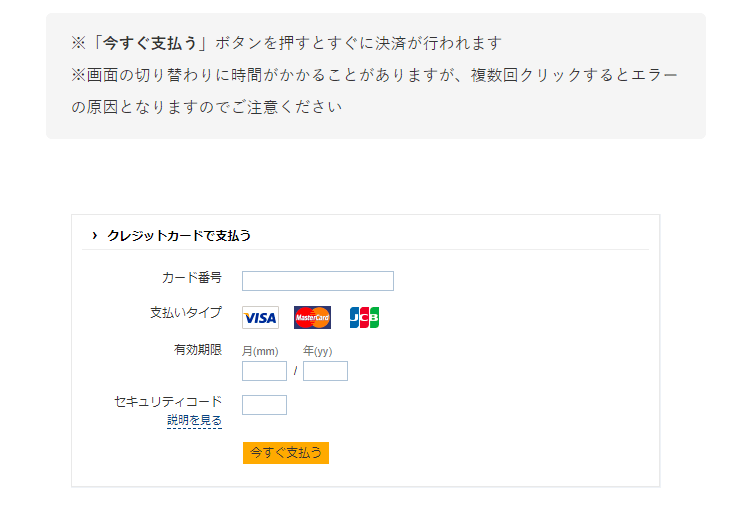751x531 pixels.
Task: Click the 支払いタイプ label
Action: click(186, 313)
